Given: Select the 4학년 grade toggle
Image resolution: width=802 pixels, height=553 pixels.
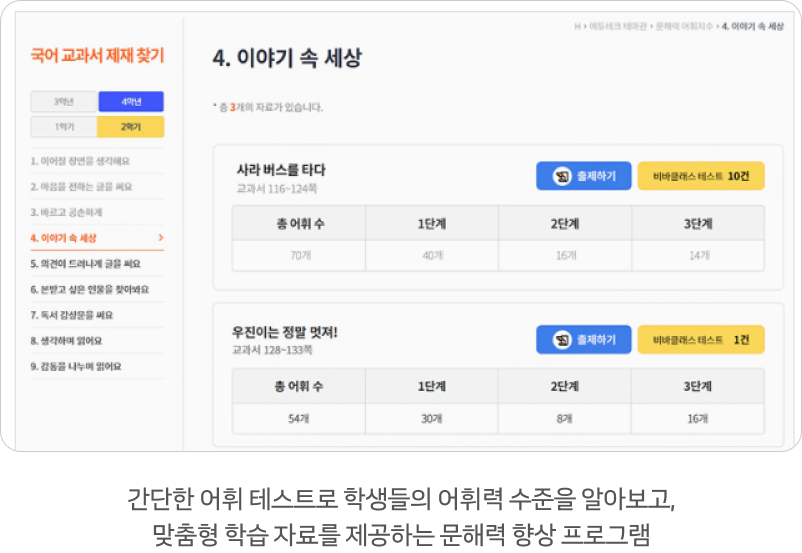Looking at the screenshot, I should pos(131,101).
